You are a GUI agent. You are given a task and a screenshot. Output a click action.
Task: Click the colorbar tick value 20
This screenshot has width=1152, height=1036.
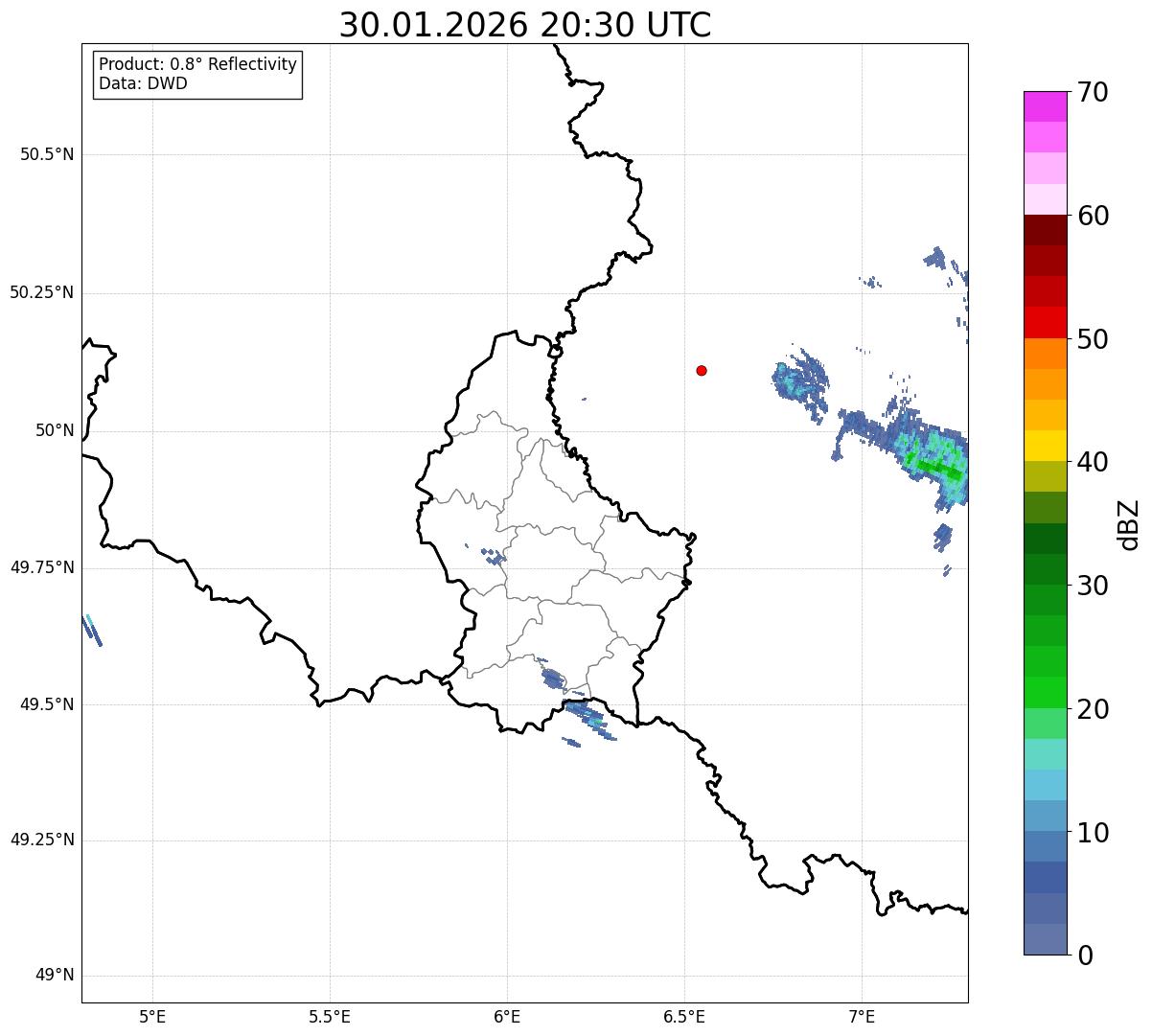(1093, 709)
